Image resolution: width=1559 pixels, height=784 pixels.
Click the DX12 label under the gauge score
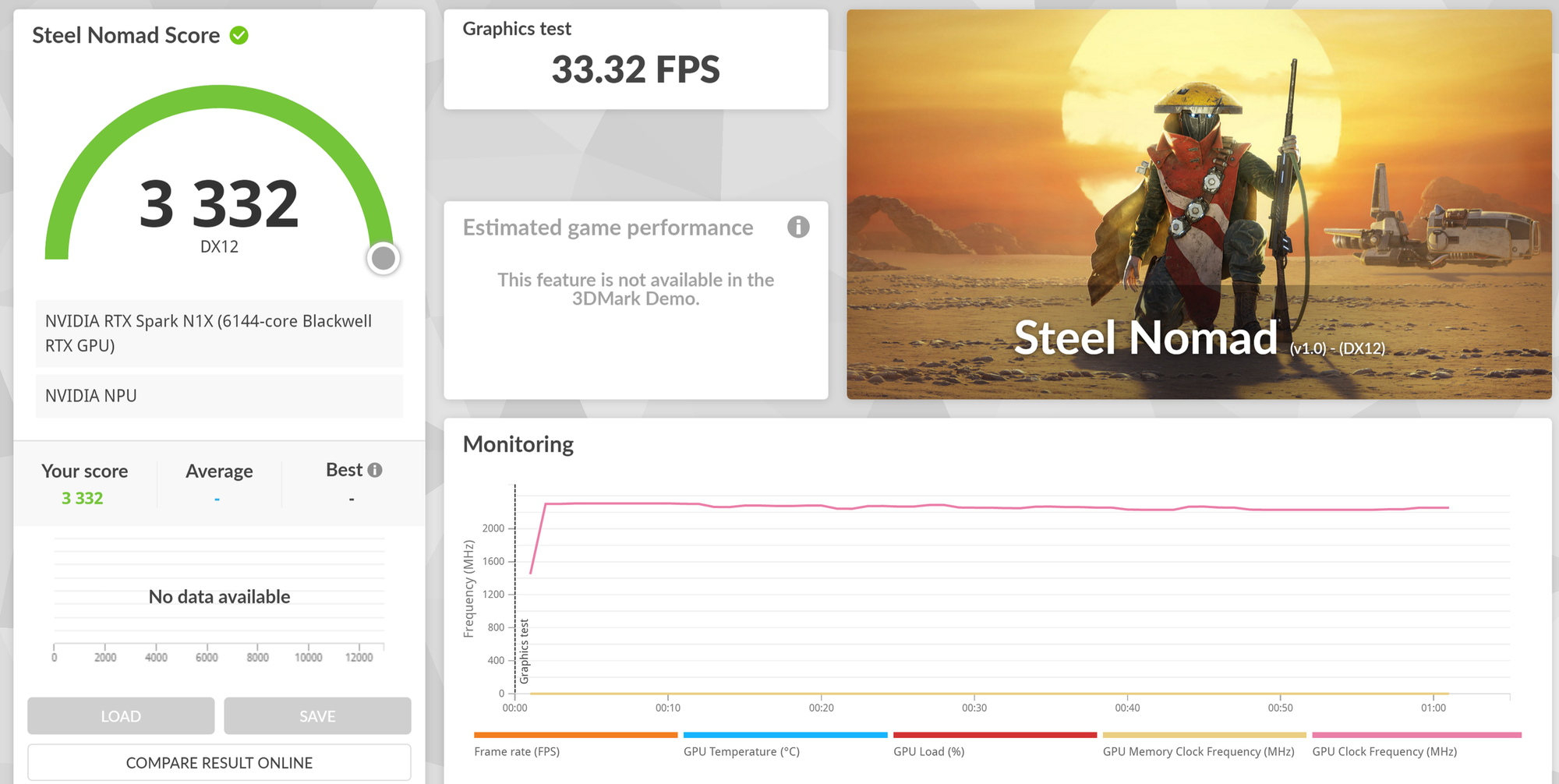(x=219, y=247)
